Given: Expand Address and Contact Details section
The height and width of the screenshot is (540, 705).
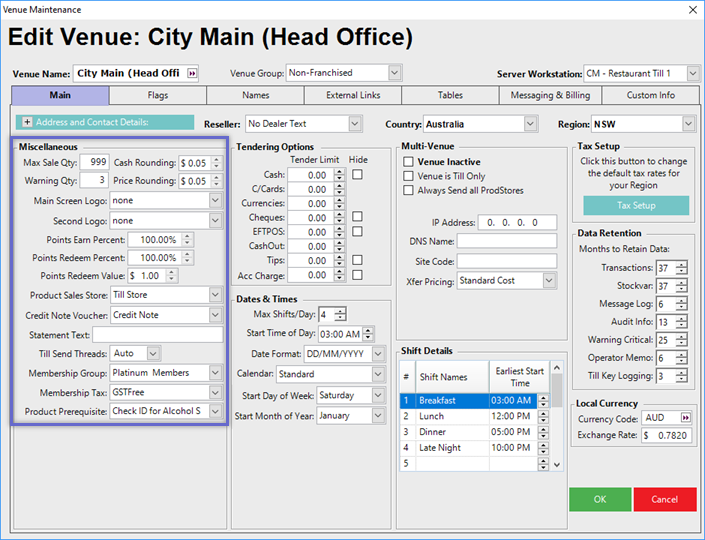Looking at the screenshot, I should click(x=27, y=122).
